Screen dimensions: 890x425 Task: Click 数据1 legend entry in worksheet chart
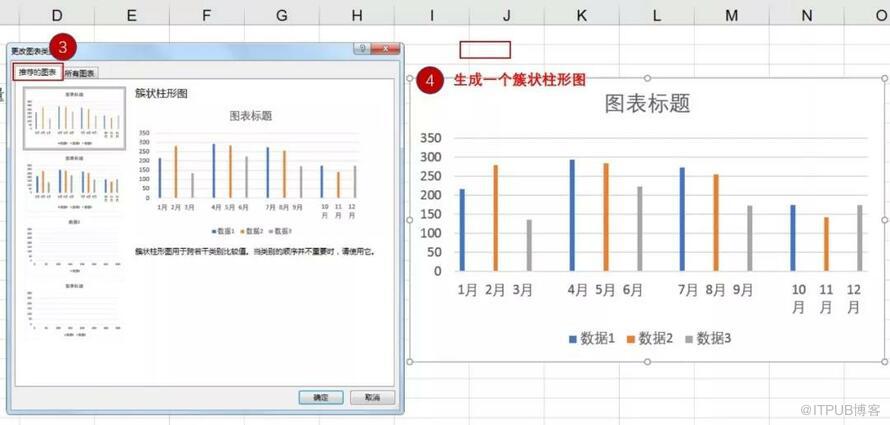[x=592, y=339]
